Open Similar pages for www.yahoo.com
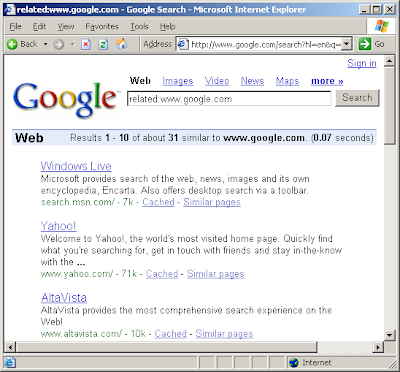 215,274
